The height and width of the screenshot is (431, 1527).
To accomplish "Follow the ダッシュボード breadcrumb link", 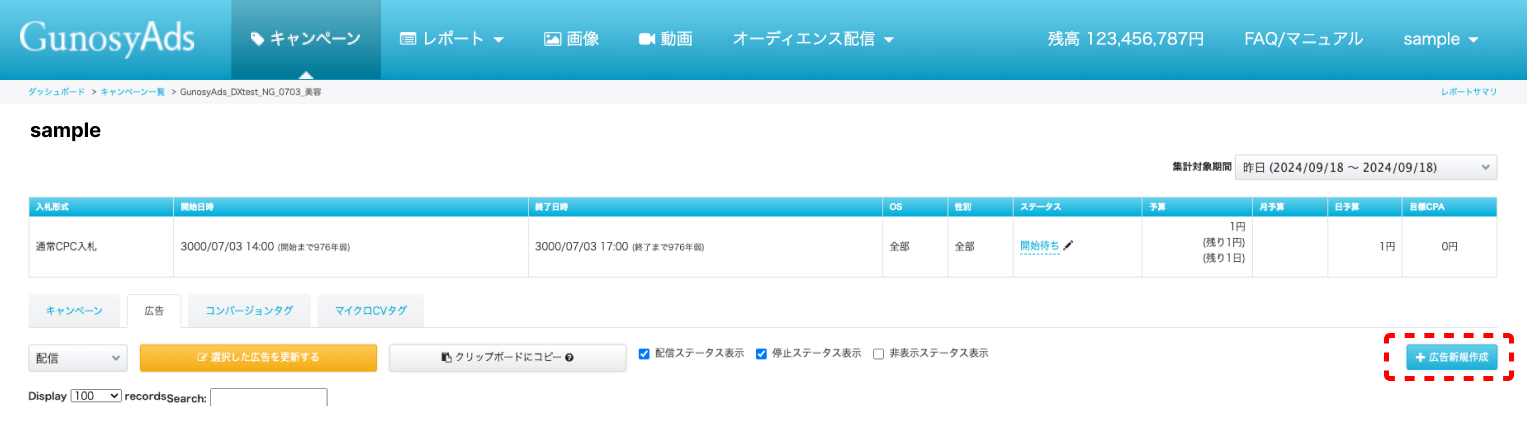I will [56, 91].
